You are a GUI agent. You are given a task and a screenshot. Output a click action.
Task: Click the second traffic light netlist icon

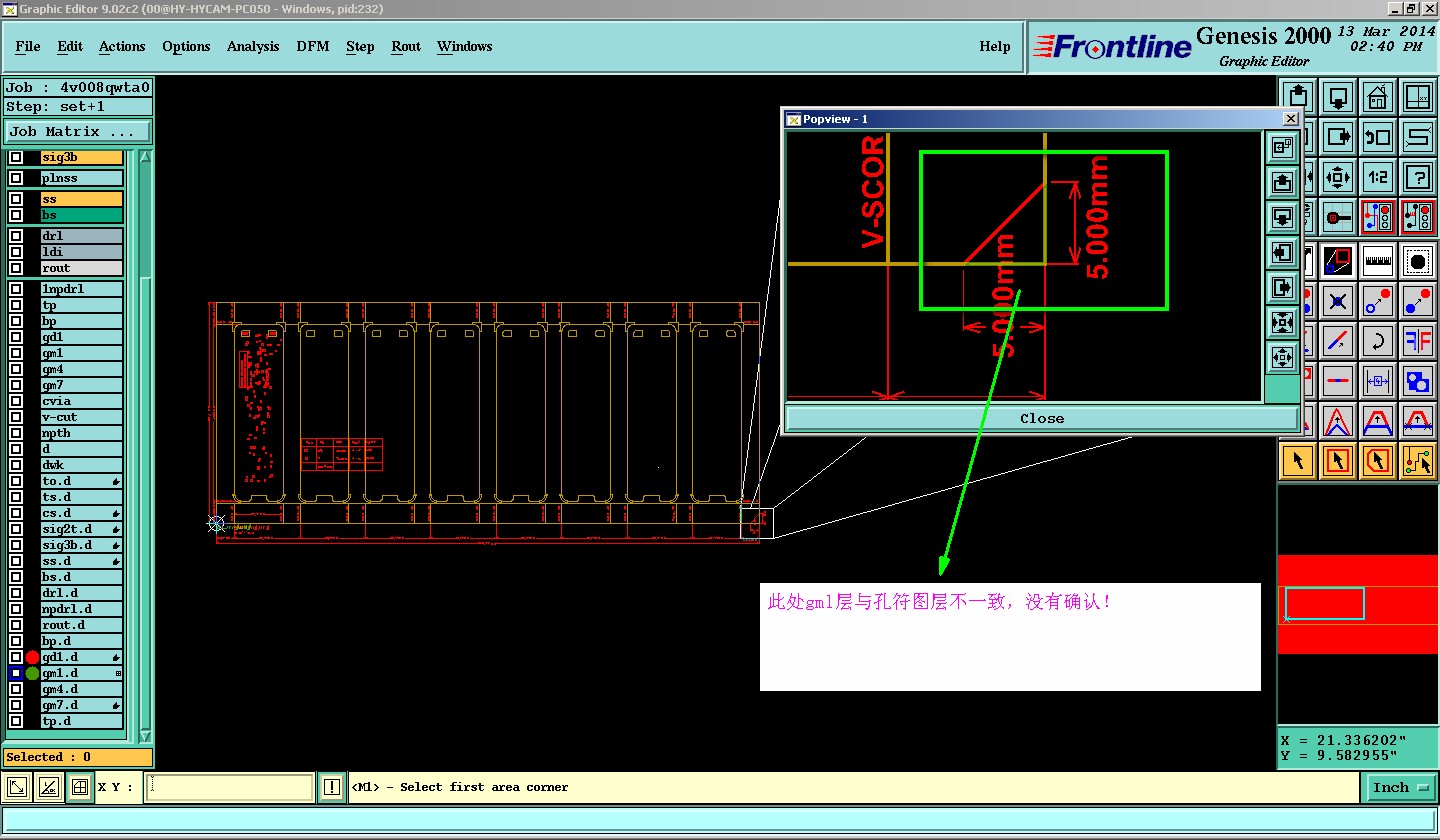pos(1418,217)
